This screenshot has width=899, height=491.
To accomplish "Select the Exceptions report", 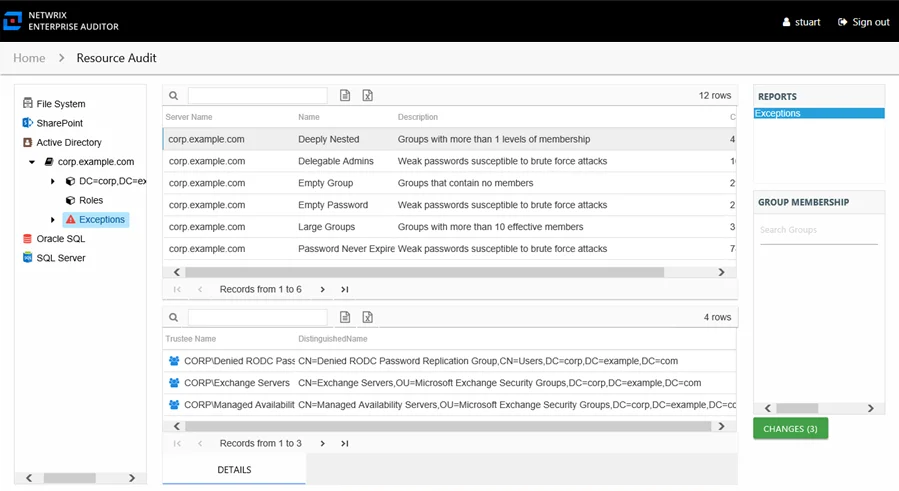I will (819, 114).
